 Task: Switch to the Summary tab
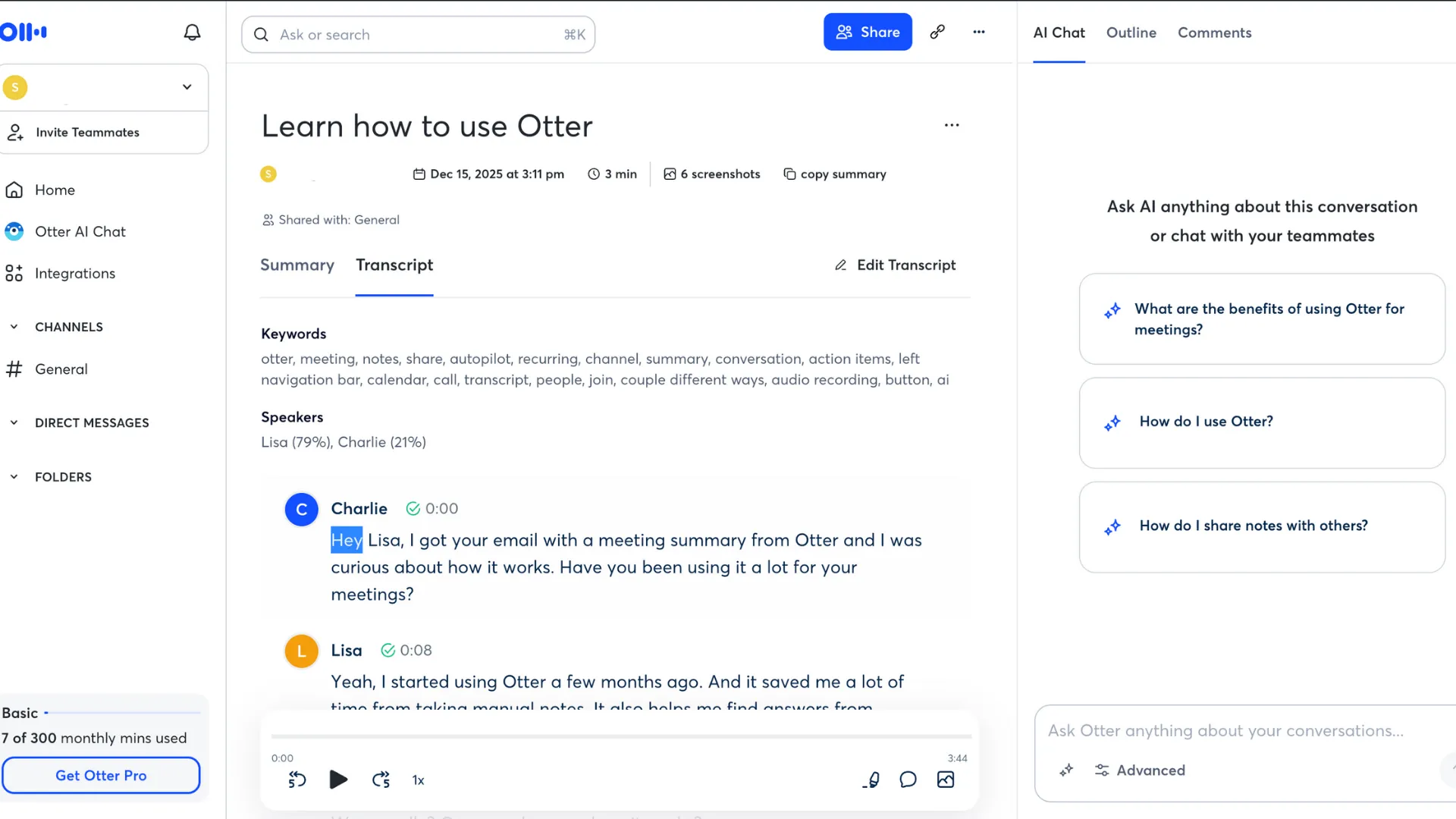(297, 265)
